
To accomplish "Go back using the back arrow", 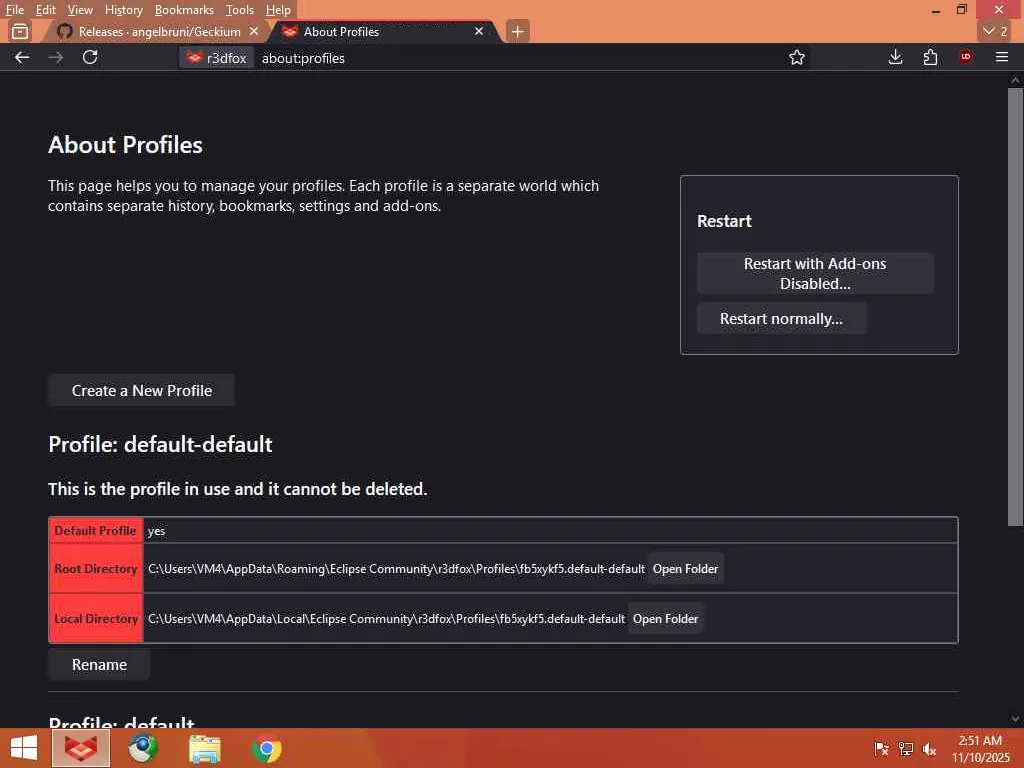I will [x=22, y=57].
